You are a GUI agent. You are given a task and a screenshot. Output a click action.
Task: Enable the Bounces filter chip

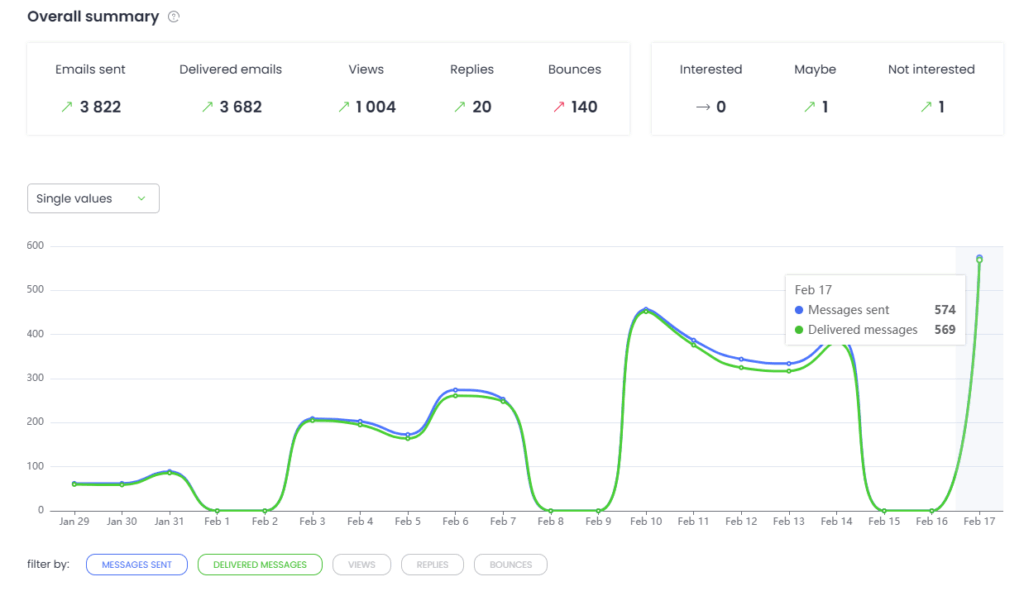pyautogui.click(x=510, y=565)
